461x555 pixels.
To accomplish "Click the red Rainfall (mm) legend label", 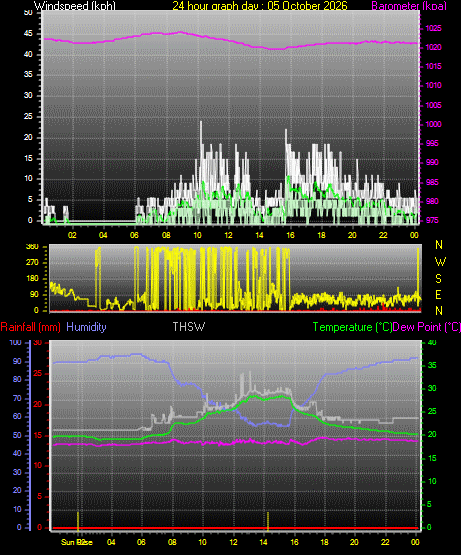I will coord(30,327).
